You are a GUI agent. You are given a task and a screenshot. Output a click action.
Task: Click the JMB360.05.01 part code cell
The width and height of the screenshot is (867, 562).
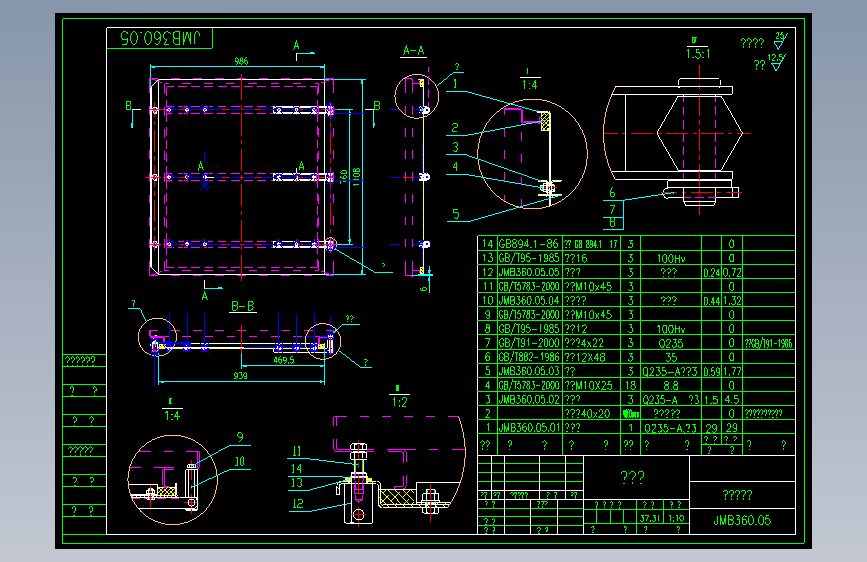(529, 428)
